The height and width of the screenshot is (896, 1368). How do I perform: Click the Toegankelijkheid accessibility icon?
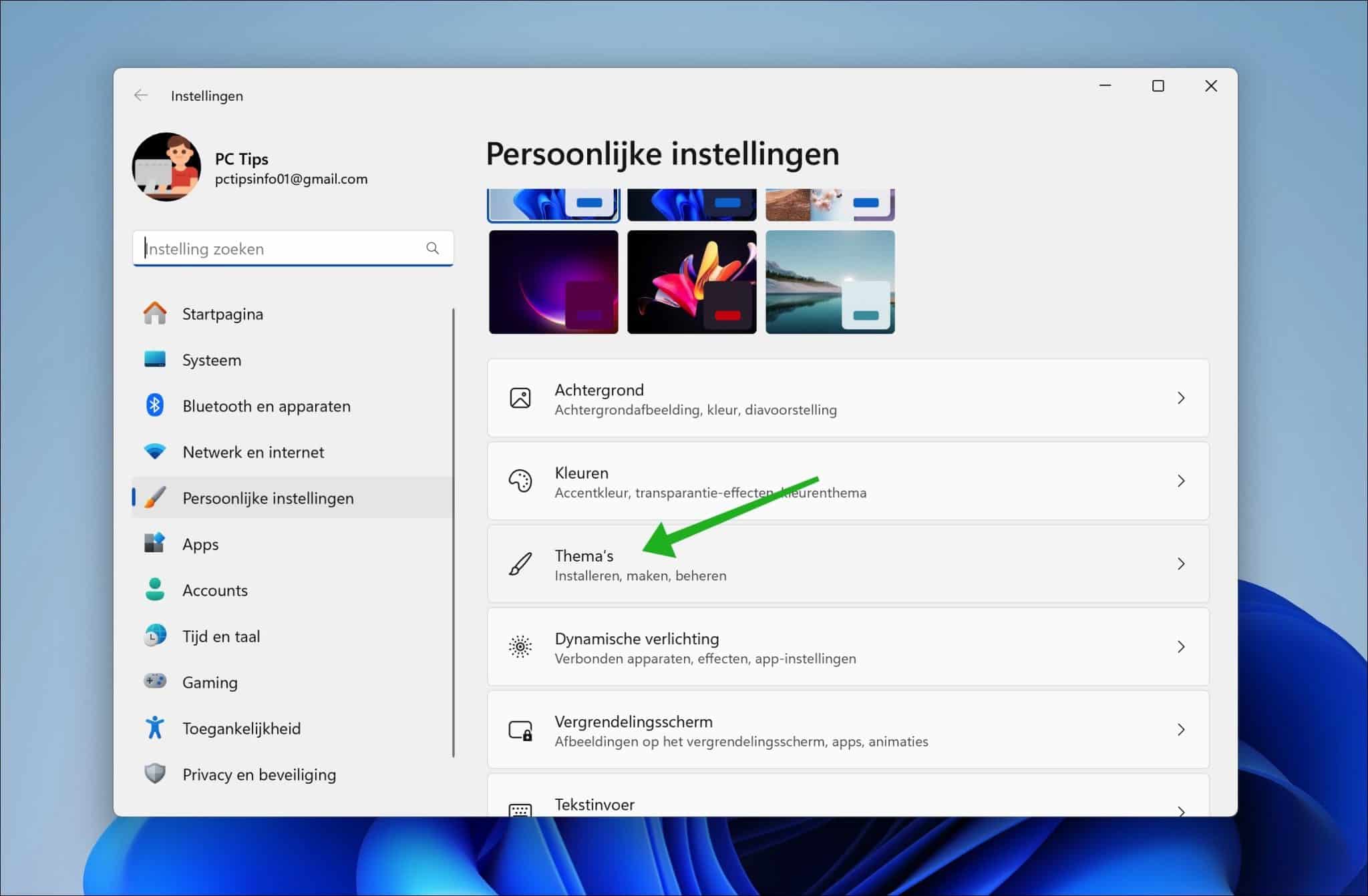point(155,727)
